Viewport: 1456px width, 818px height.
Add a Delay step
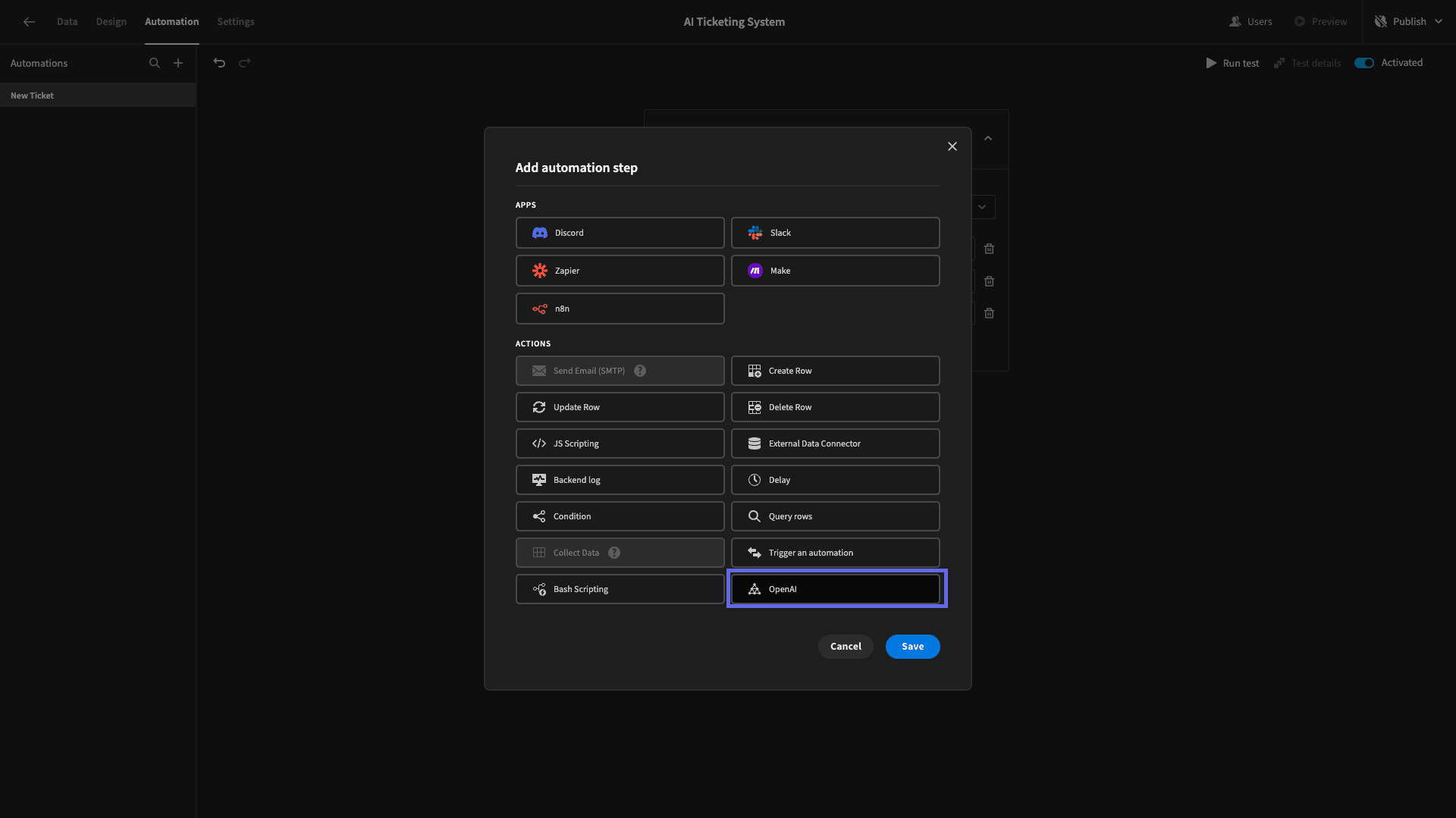point(835,480)
